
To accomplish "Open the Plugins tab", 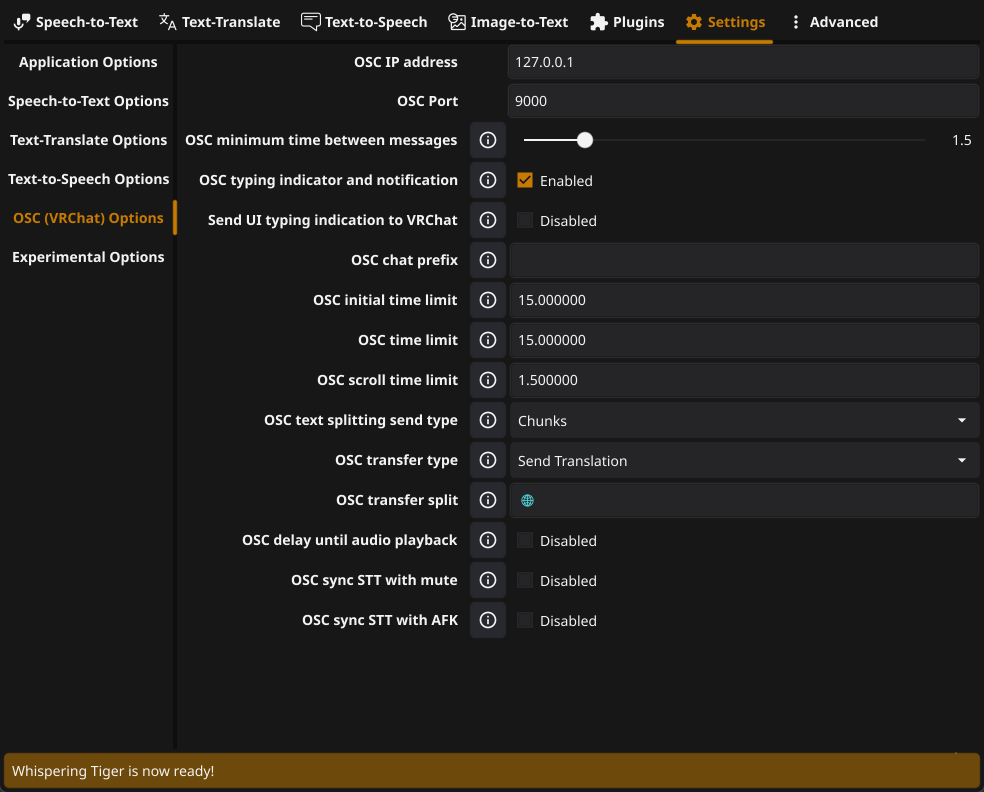I will pyautogui.click(x=627, y=22).
